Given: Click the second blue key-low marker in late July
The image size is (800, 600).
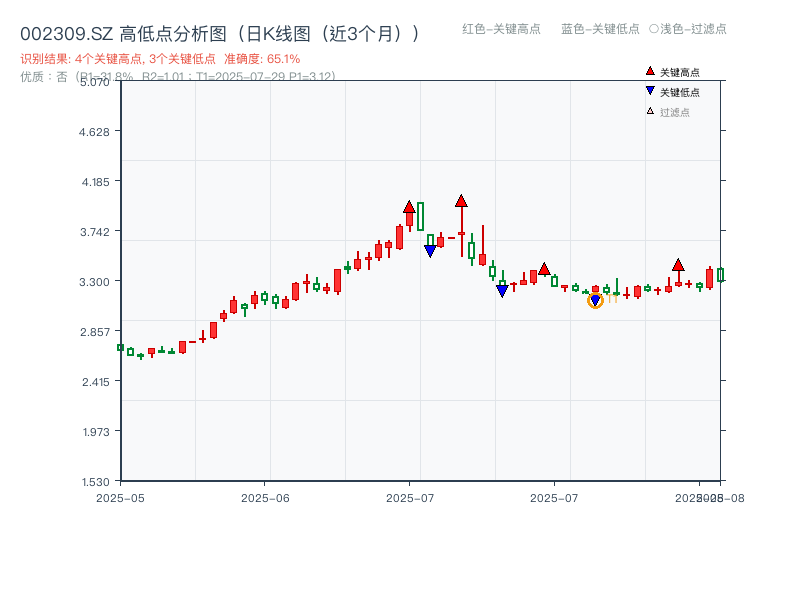Looking at the screenshot, I should 502,290.
